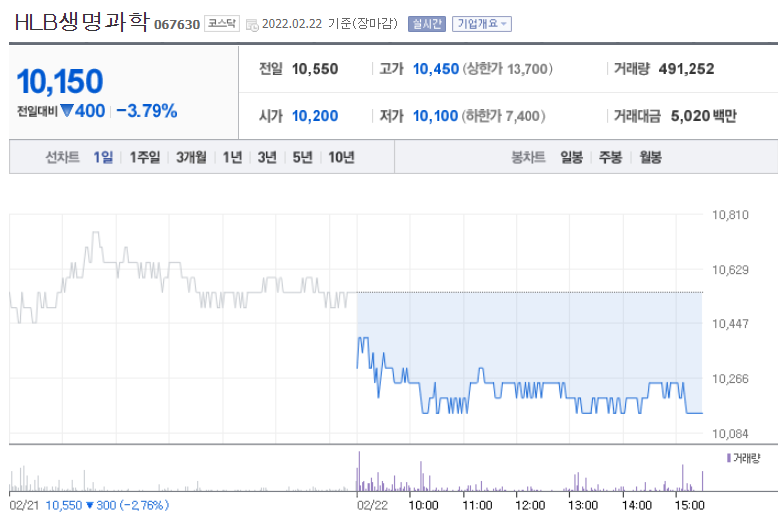The width and height of the screenshot is (778, 529).
Task: Click the 거래량 volume legend marker
Action: click(x=729, y=458)
